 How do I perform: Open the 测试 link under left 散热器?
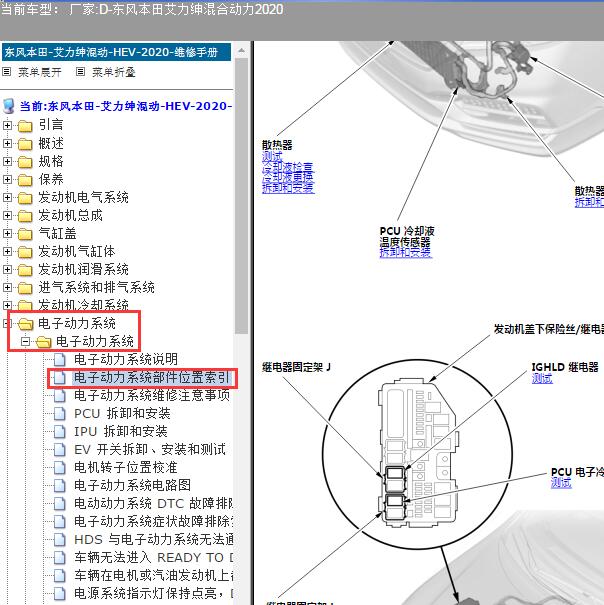tap(272, 156)
